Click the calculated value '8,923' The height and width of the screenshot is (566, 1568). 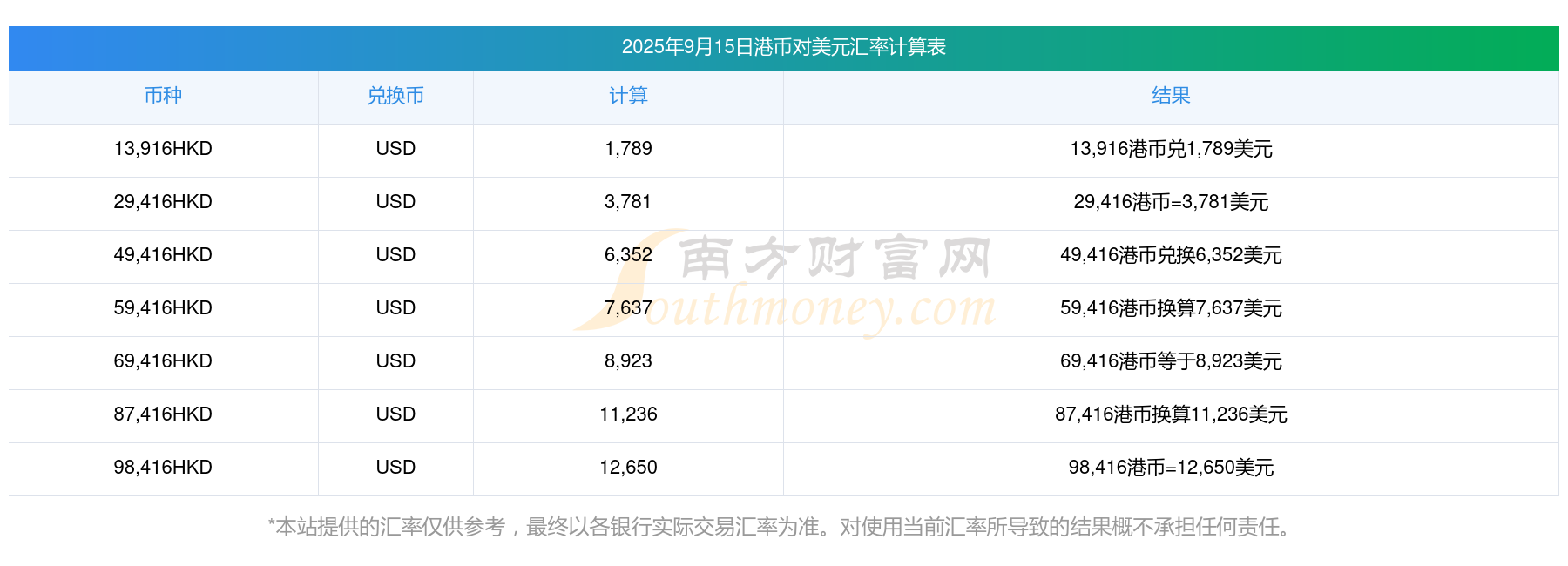(628, 361)
